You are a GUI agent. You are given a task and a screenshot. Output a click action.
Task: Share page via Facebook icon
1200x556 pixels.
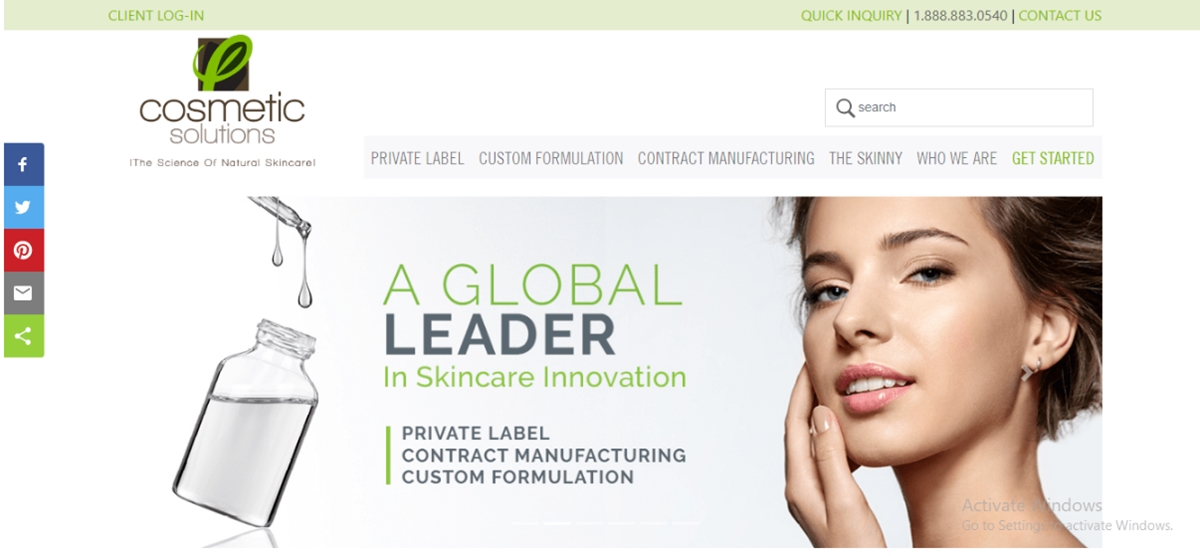24,164
